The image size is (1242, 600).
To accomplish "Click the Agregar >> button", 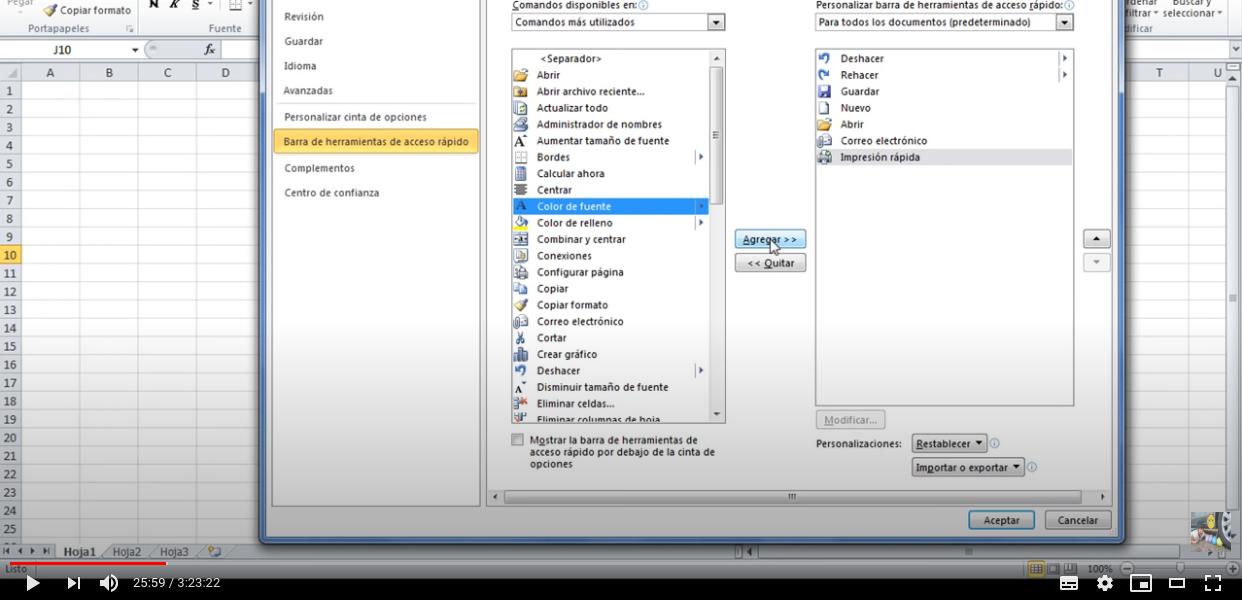I will pos(770,240).
